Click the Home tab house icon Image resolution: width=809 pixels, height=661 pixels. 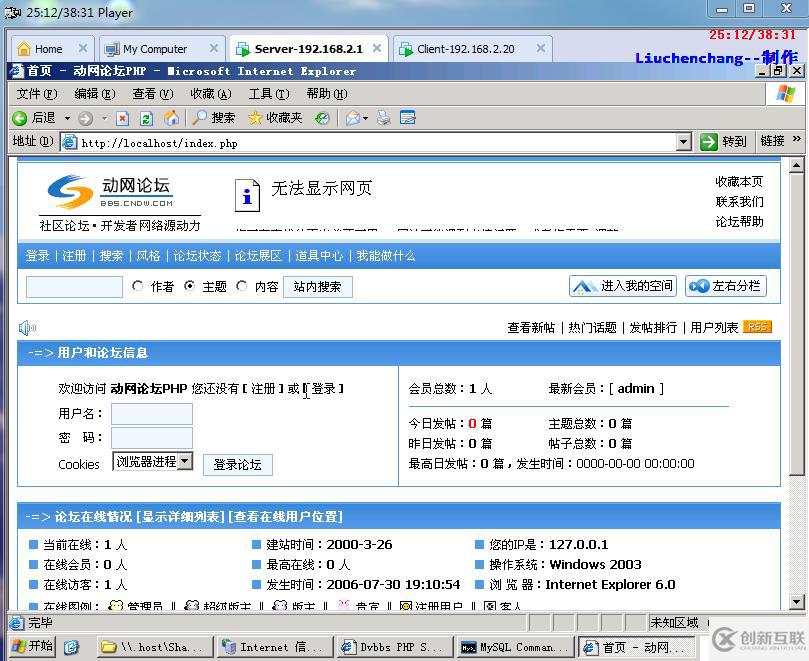coord(24,49)
